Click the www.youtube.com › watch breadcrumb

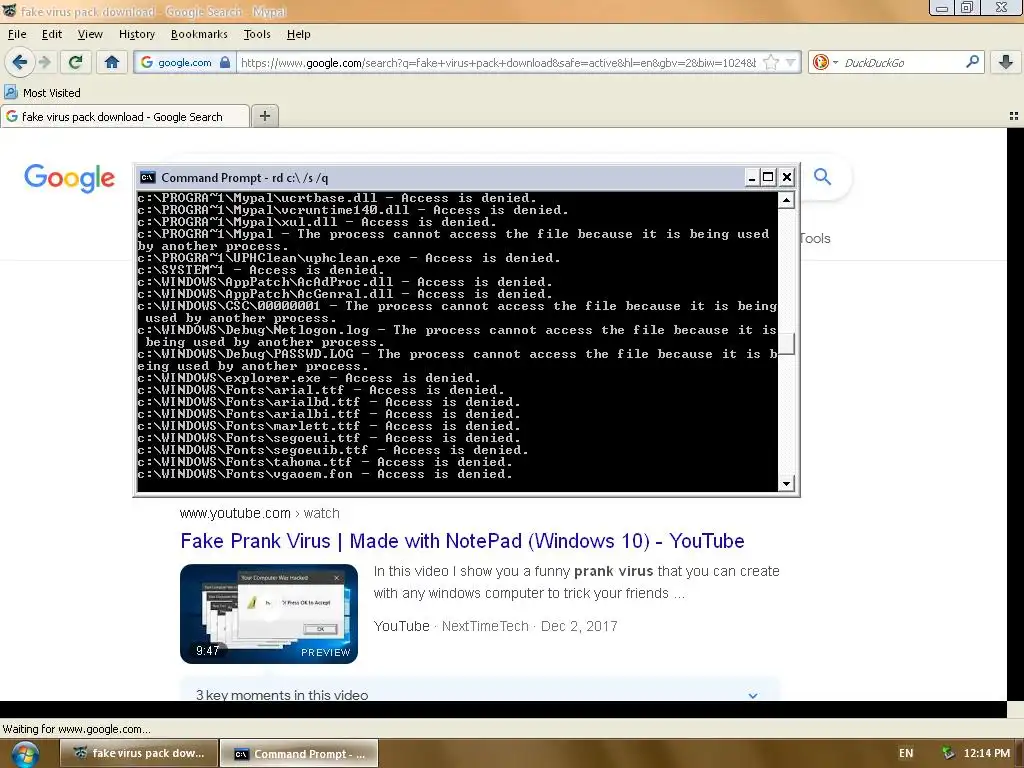pos(259,513)
